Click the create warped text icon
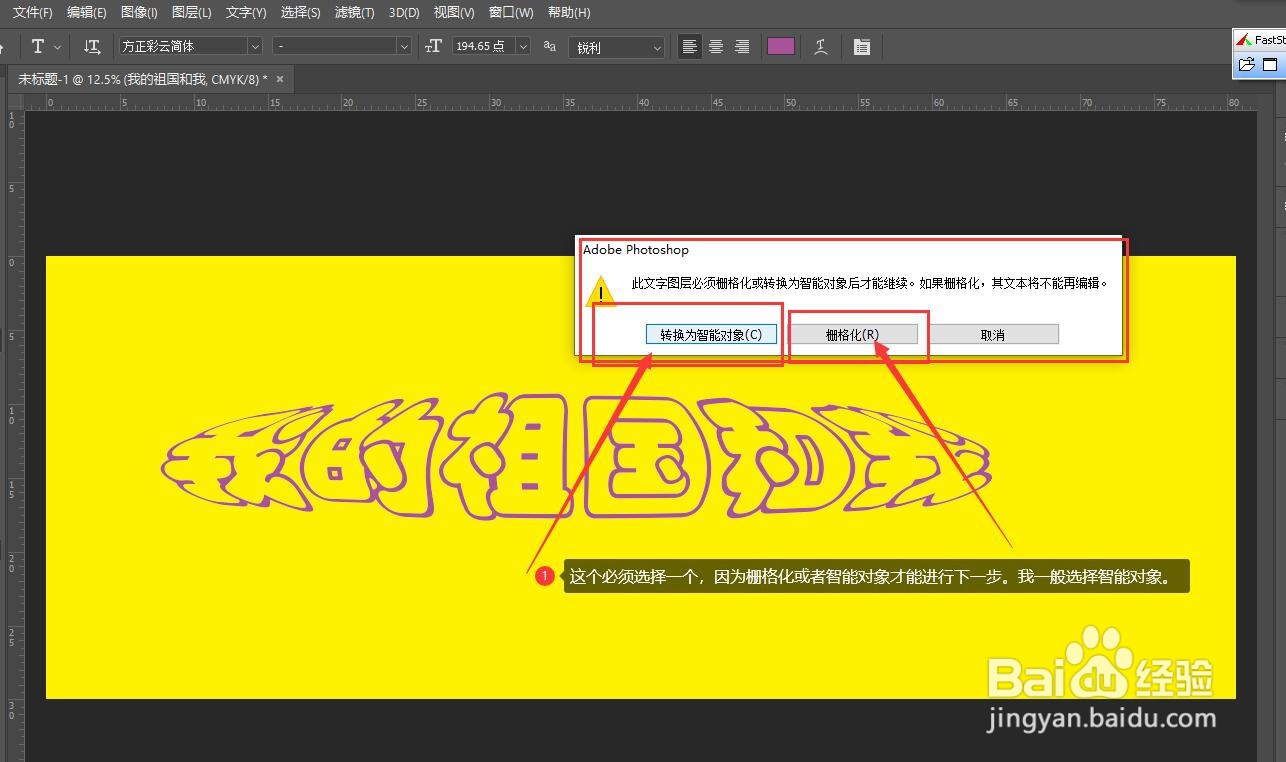 point(821,46)
